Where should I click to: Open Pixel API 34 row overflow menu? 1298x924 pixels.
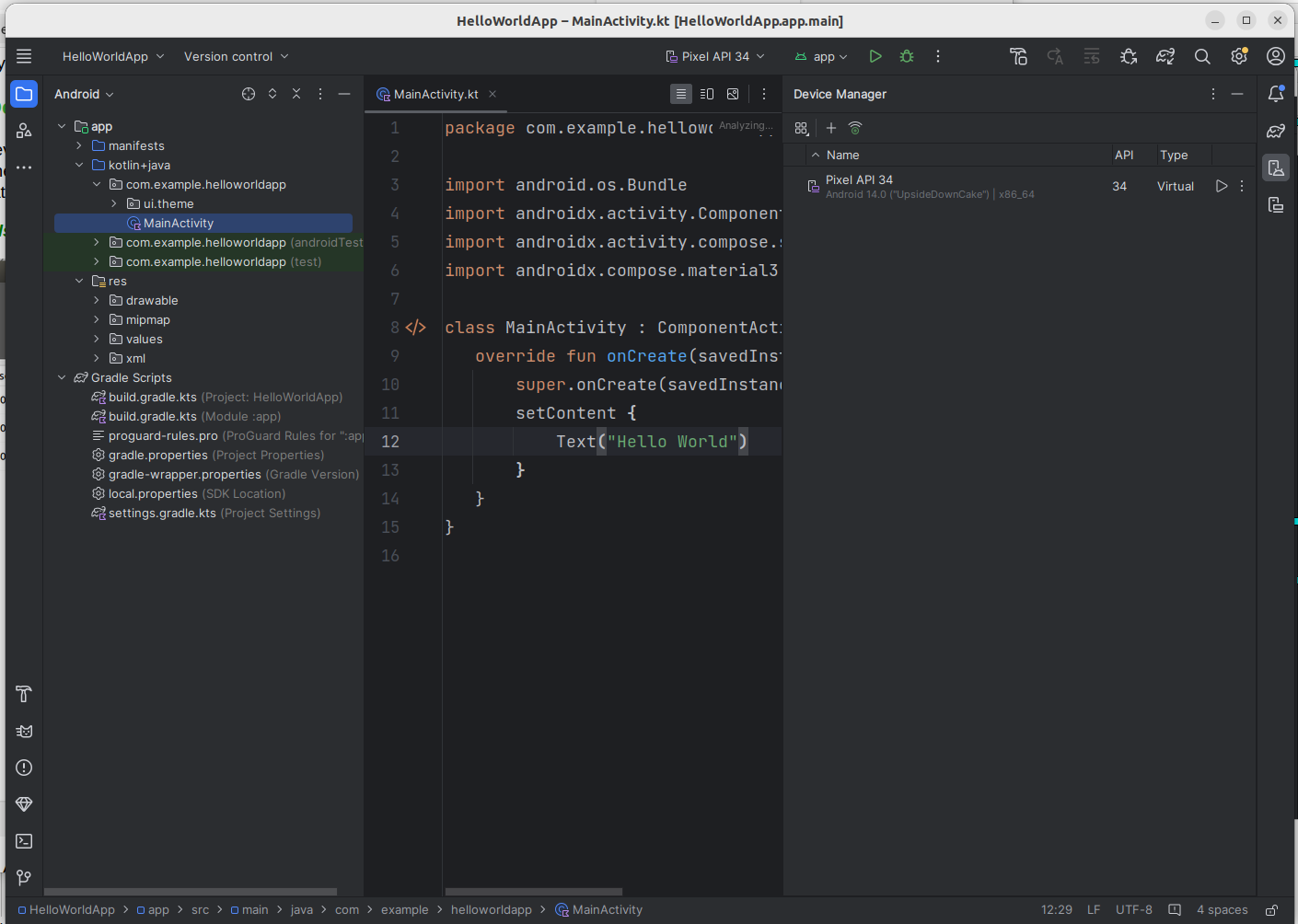1242,186
